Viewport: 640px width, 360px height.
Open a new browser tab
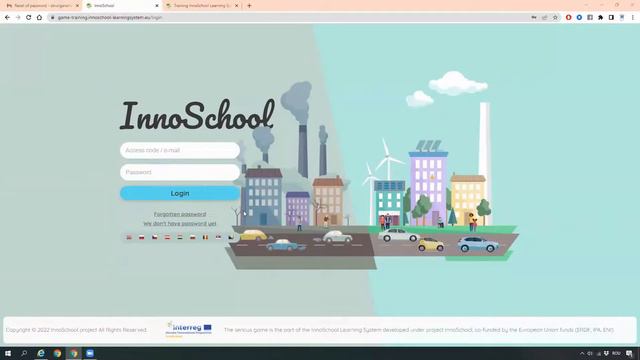[249, 6]
